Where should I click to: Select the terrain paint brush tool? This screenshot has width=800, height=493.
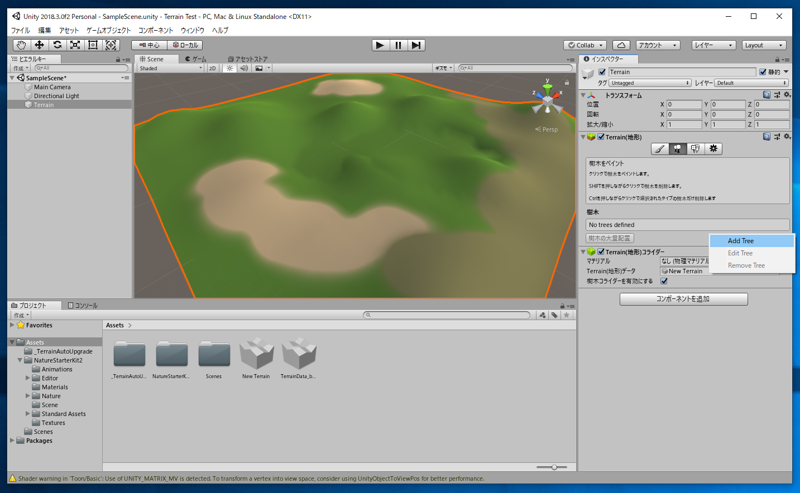[x=660, y=149]
